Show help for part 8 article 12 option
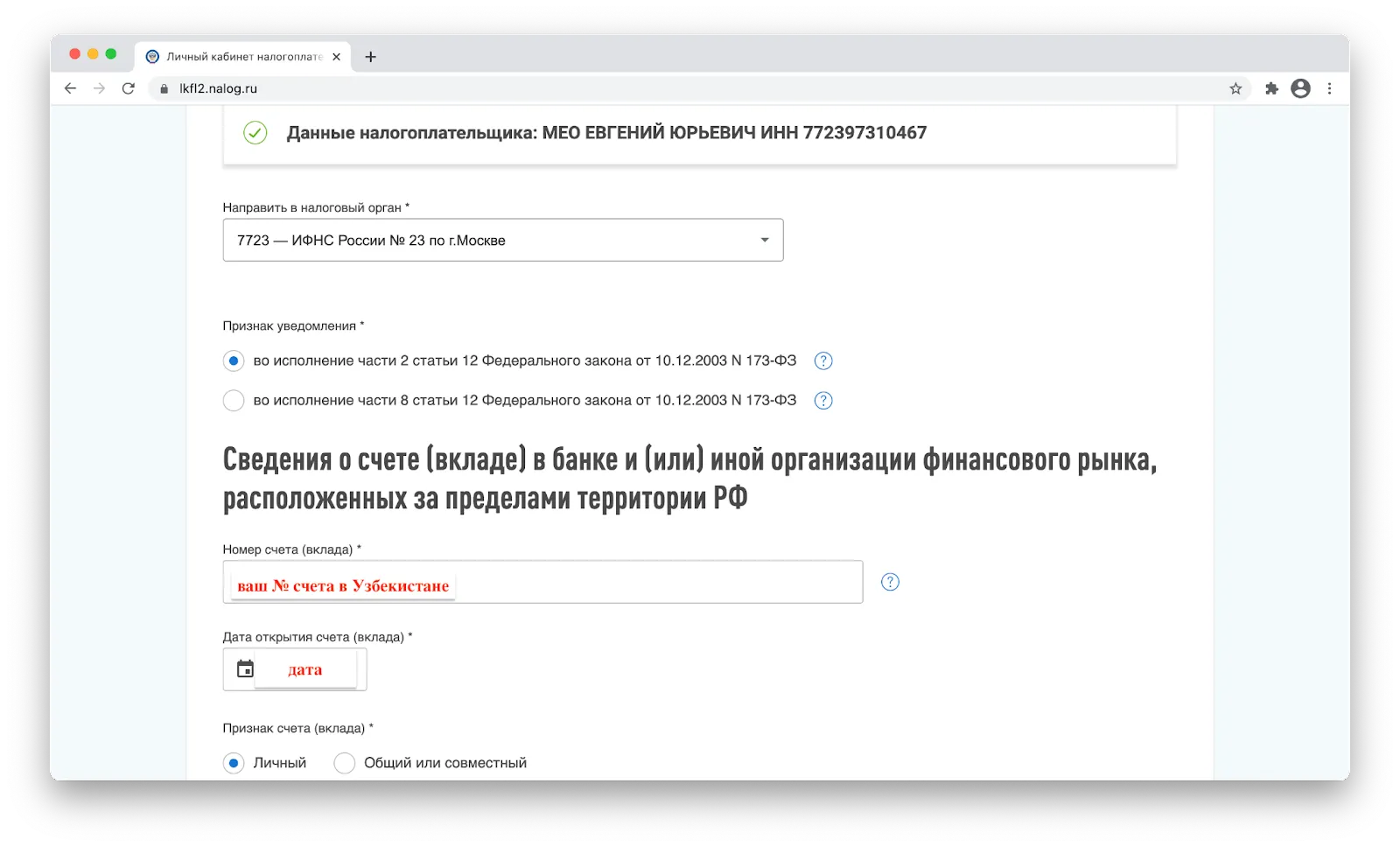The width and height of the screenshot is (1400, 847). (823, 401)
